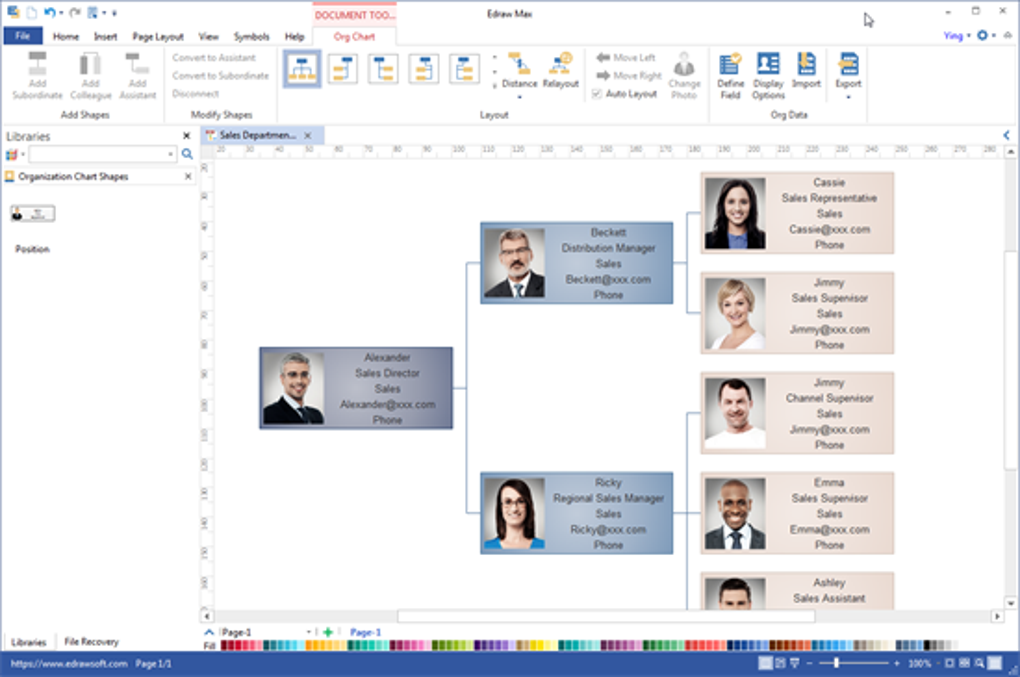Switch to the Libraries bottom panel tab

click(x=29, y=642)
